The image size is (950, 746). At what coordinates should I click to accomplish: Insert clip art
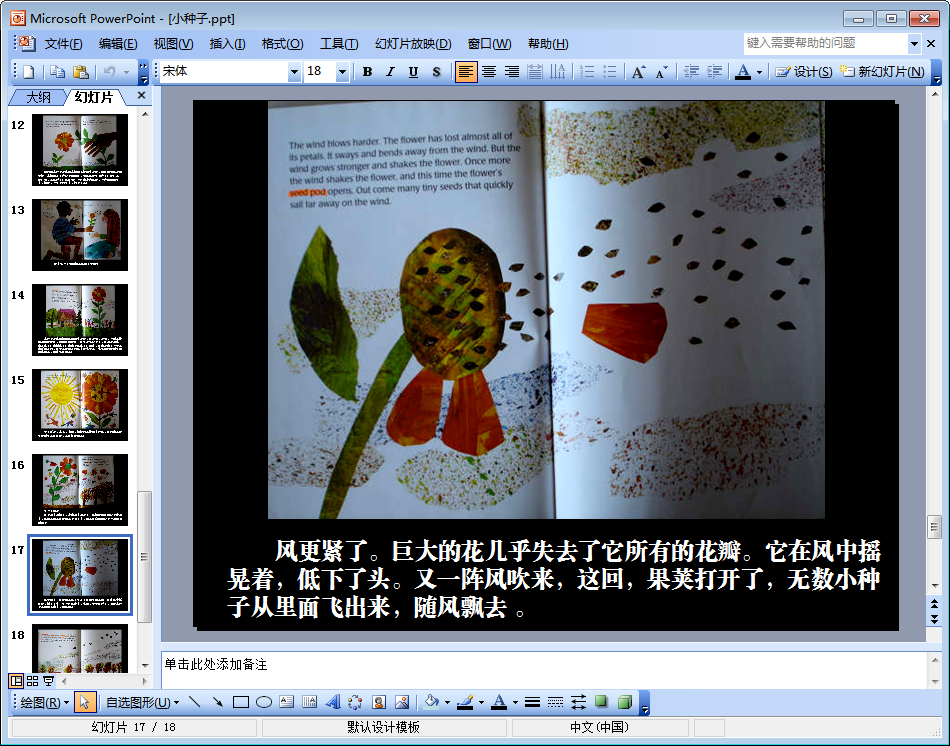379,702
